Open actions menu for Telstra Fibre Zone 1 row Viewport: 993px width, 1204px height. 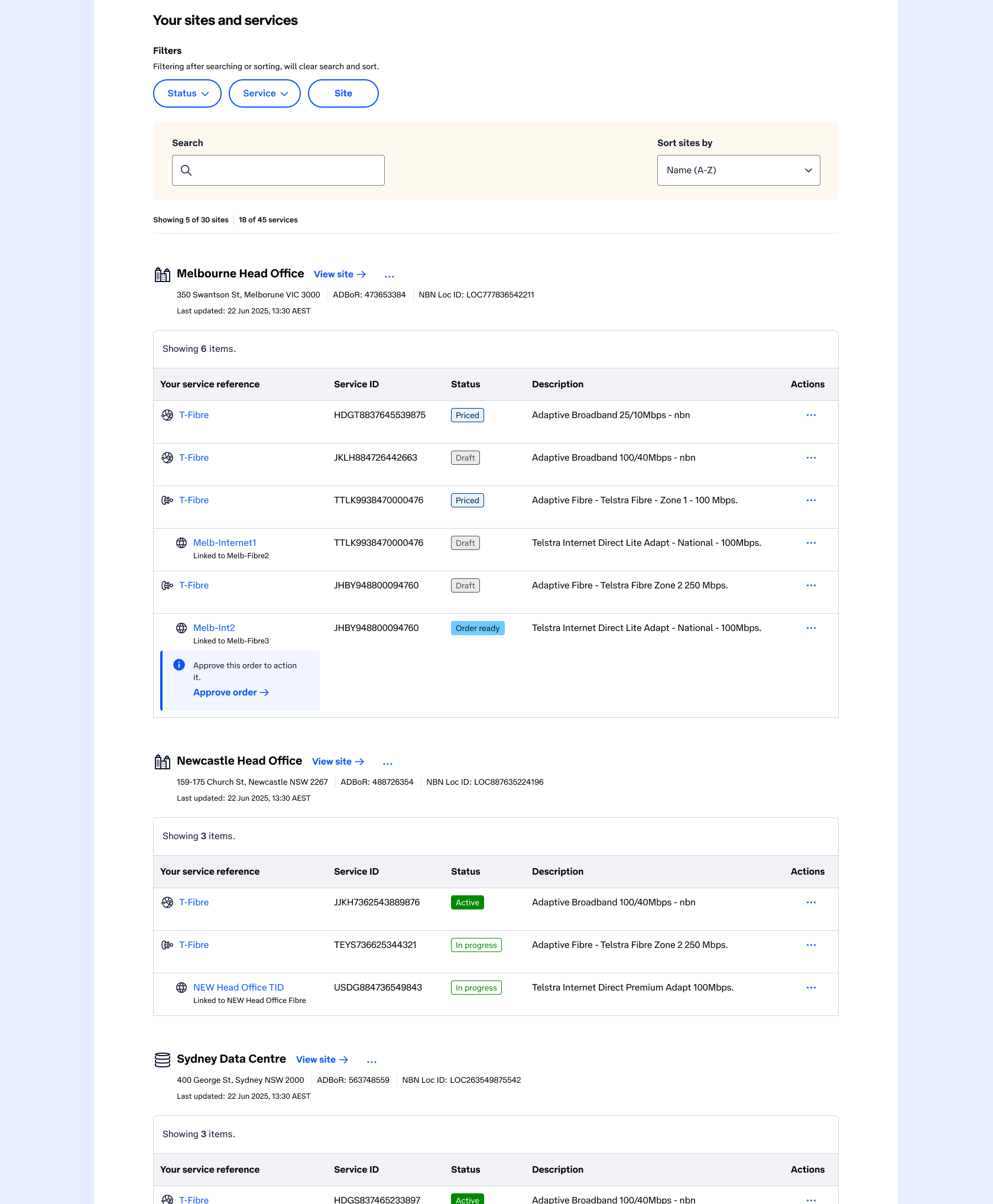tap(811, 500)
